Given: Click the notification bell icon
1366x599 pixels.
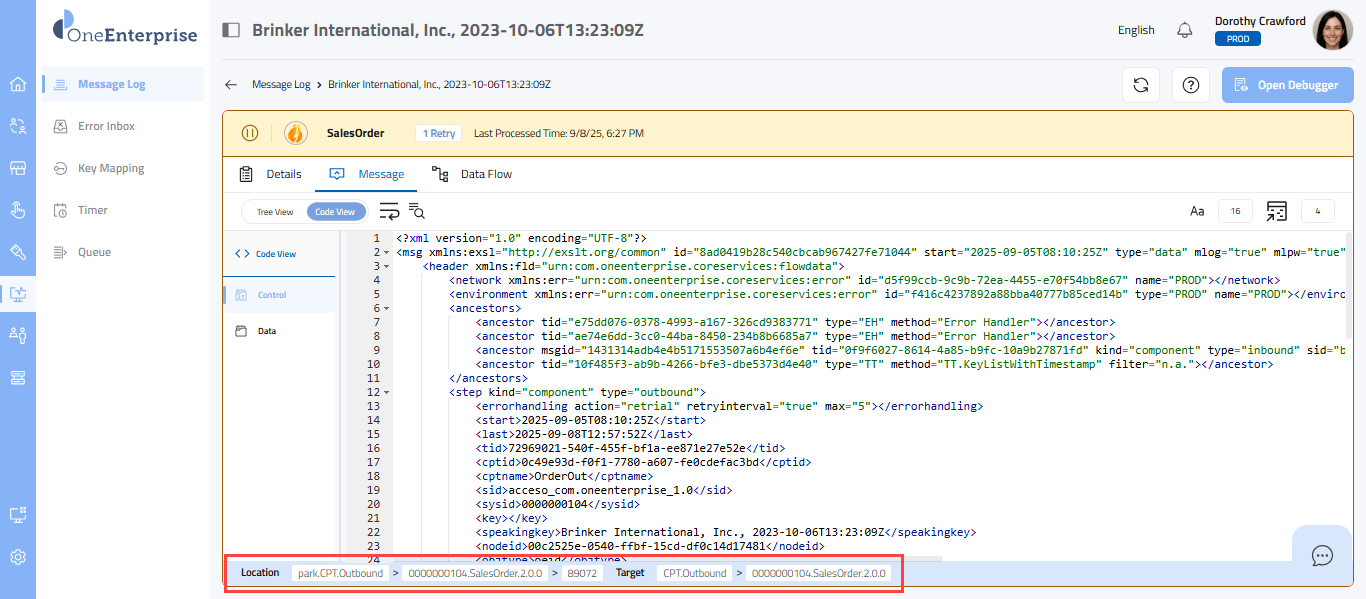Looking at the screenshot, I should point(1185,30).
